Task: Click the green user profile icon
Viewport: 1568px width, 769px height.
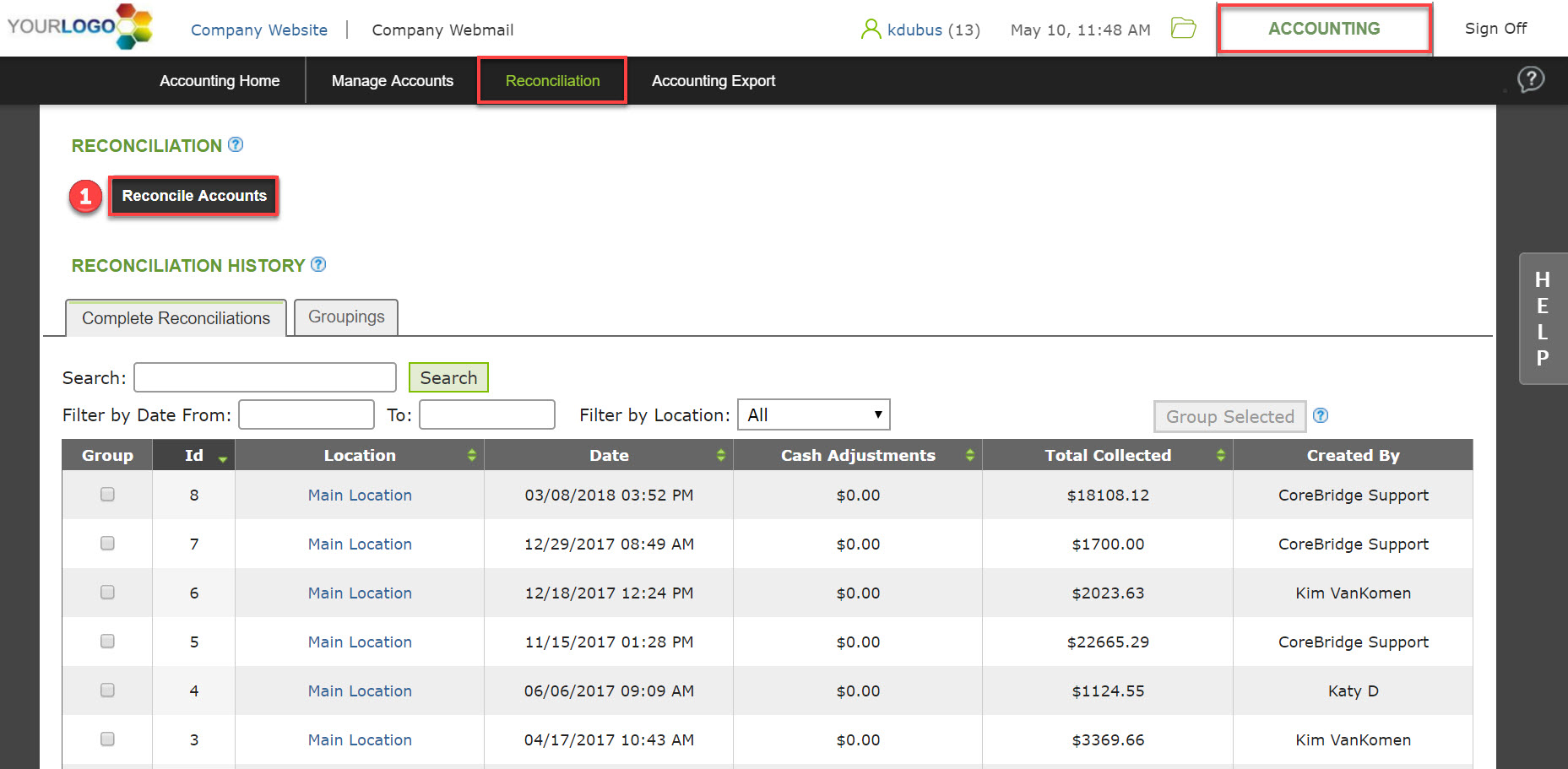Action: click(871, 30)
